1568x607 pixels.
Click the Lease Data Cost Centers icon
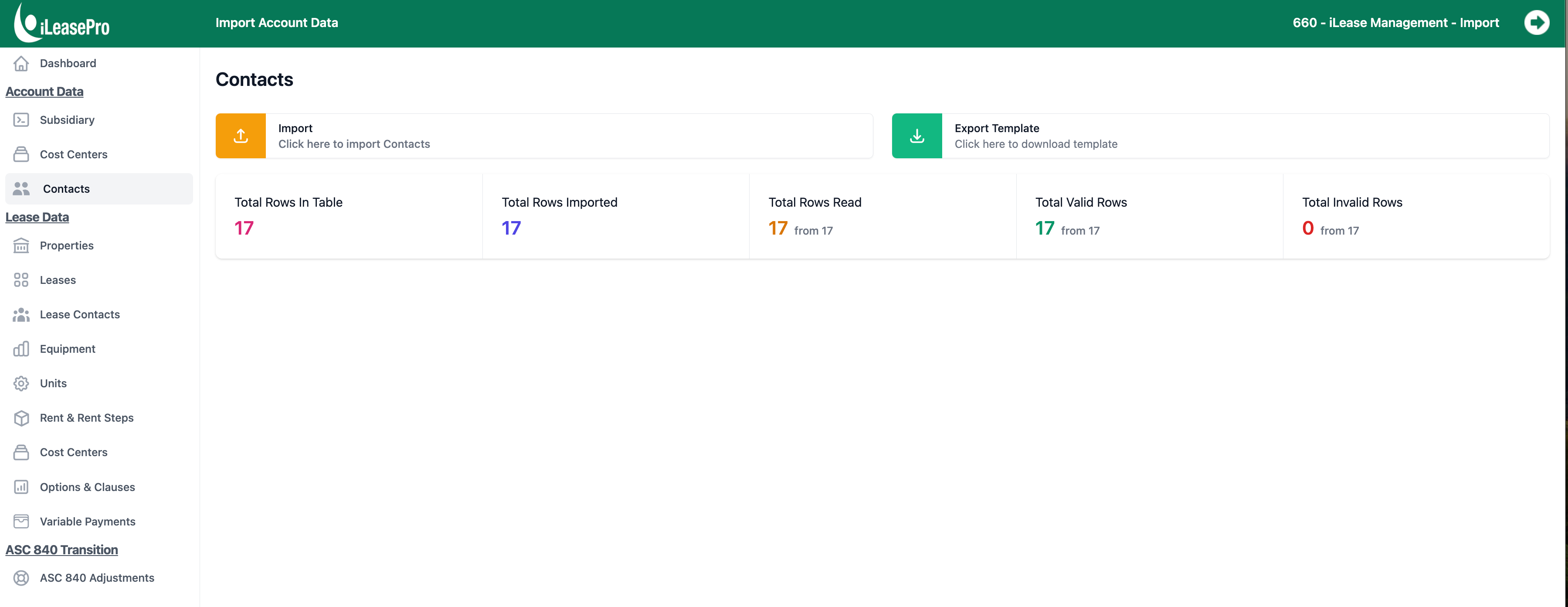21,452
